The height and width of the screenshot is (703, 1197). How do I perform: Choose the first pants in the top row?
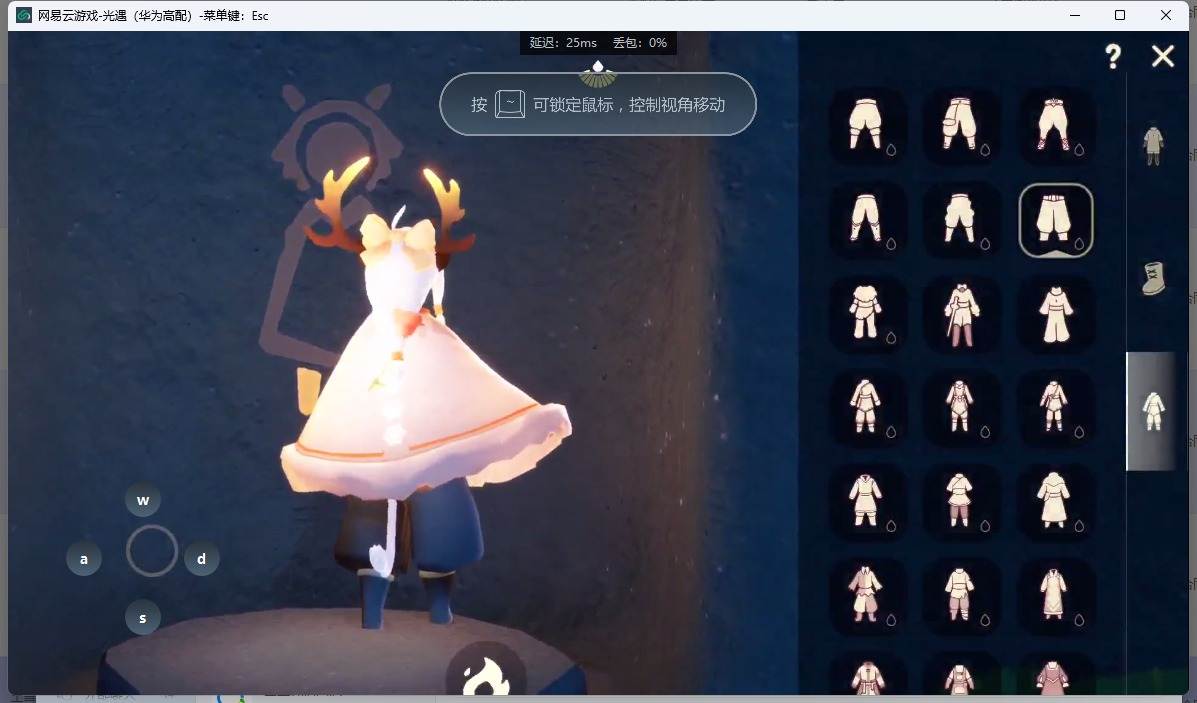(866, 125)
